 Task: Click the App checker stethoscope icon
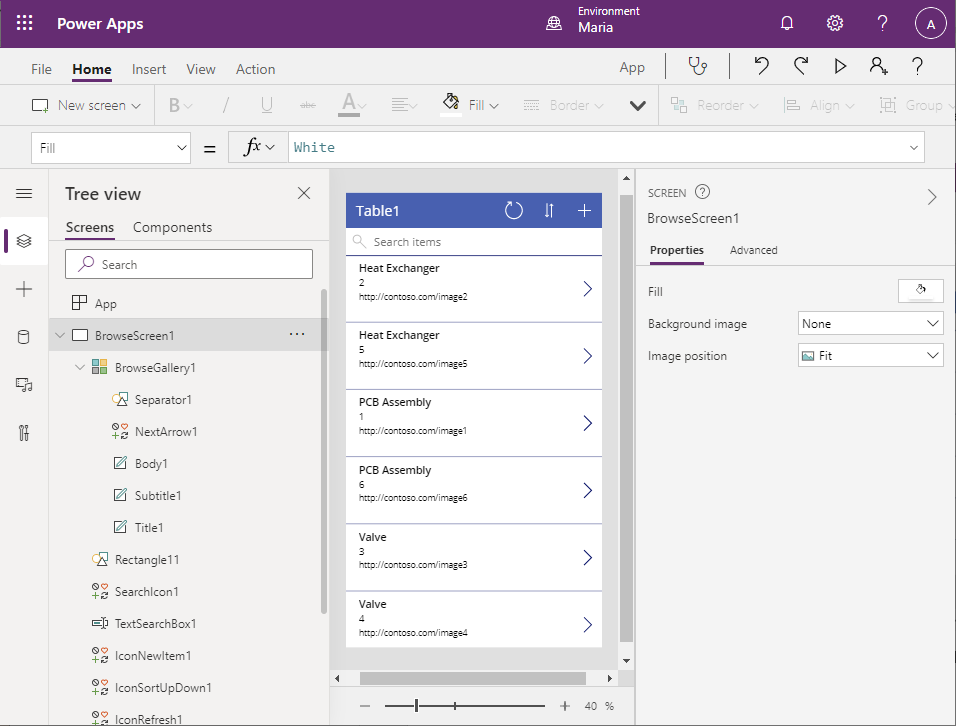click(x=697, y=66)
